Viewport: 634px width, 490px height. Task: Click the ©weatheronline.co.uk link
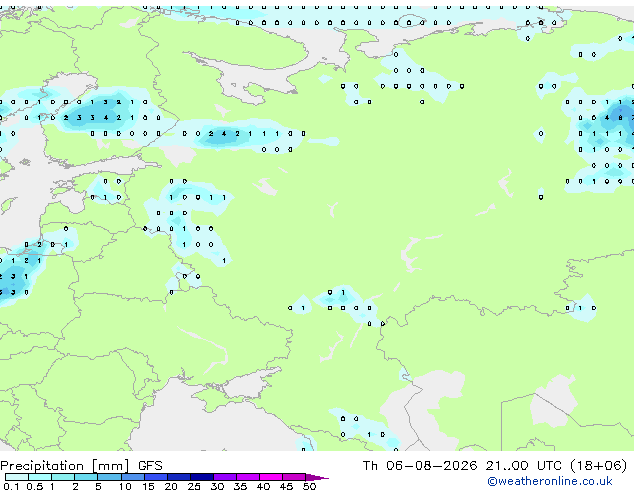pyautogui.click(x=549, y=481)
